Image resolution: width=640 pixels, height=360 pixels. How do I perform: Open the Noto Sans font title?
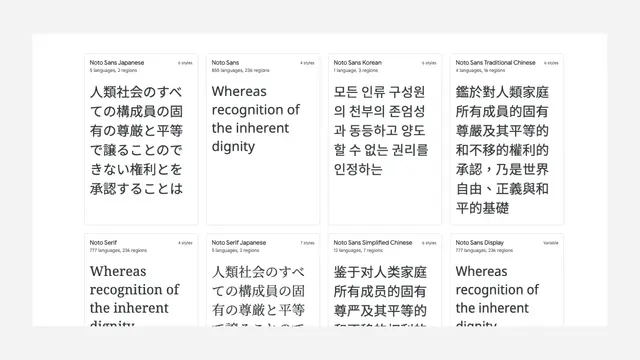(225, 62)
